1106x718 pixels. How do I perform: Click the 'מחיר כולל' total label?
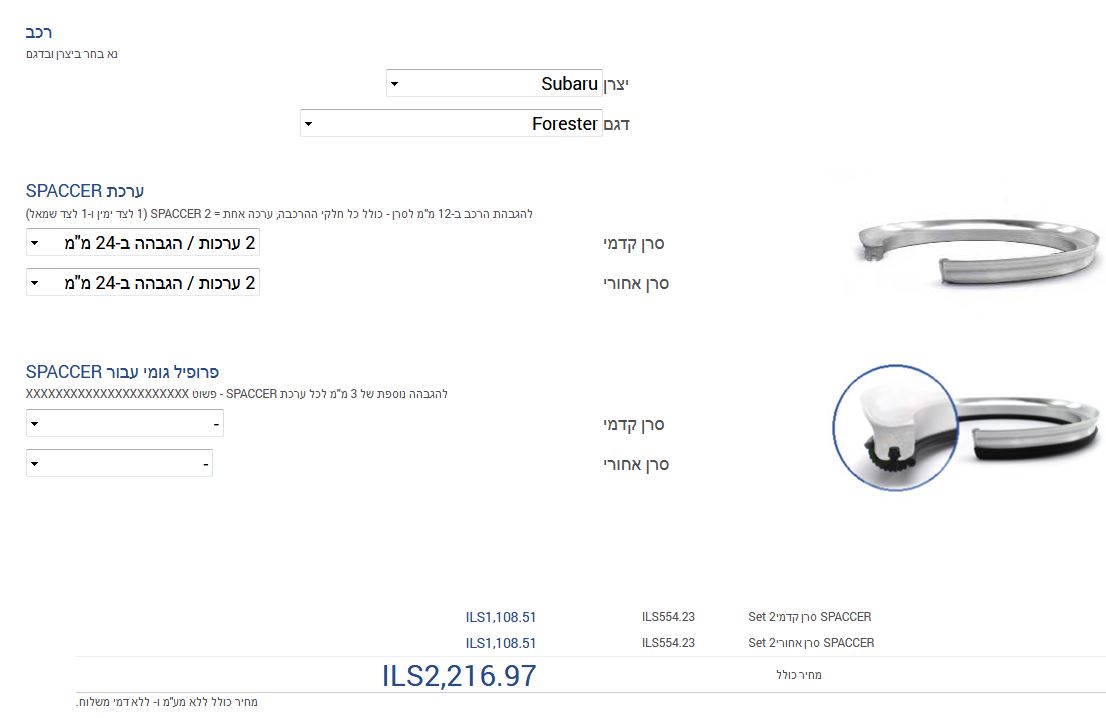(798, 676)
